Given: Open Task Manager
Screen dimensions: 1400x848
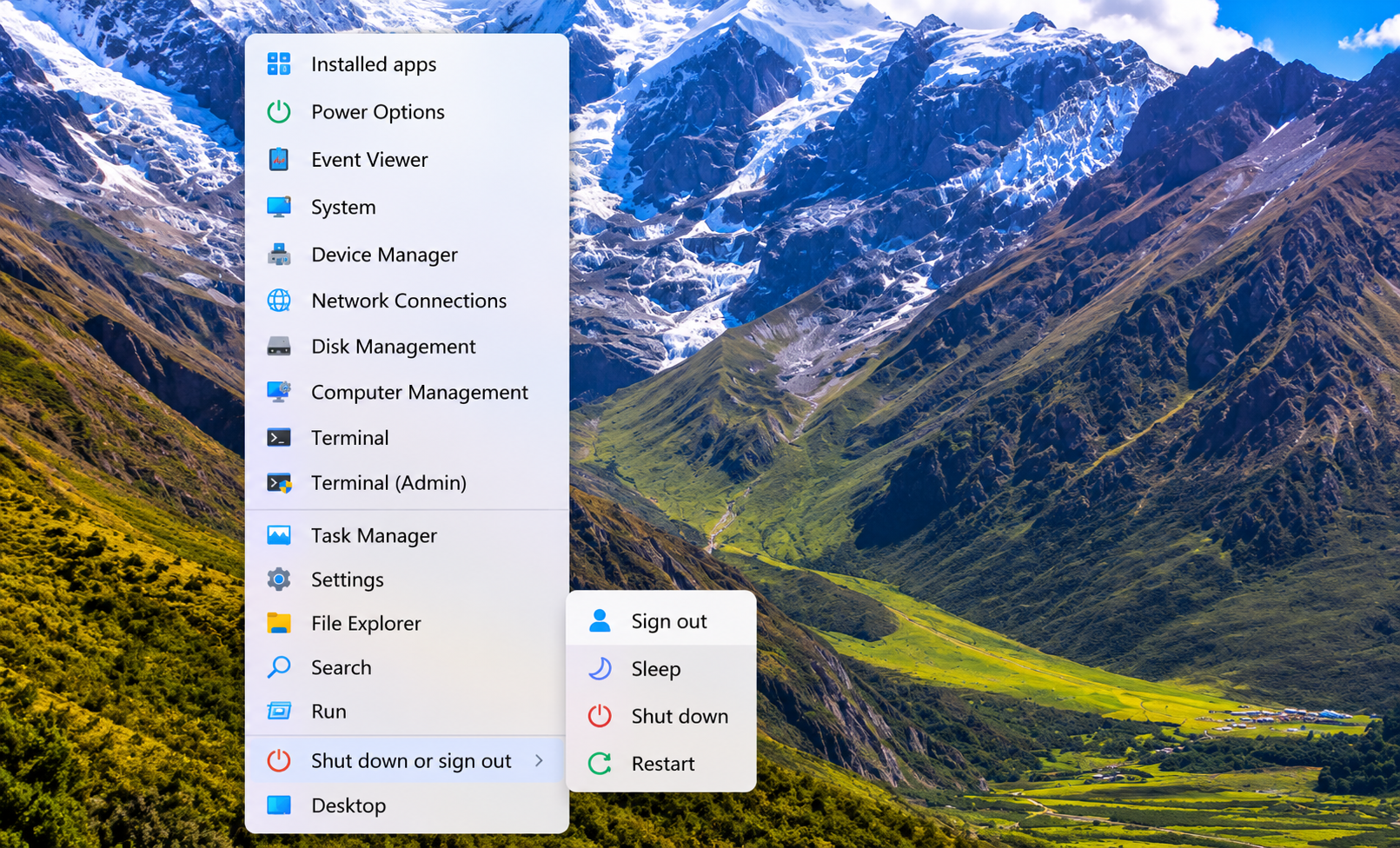Looking at the screenshot, I should [407, 535].
